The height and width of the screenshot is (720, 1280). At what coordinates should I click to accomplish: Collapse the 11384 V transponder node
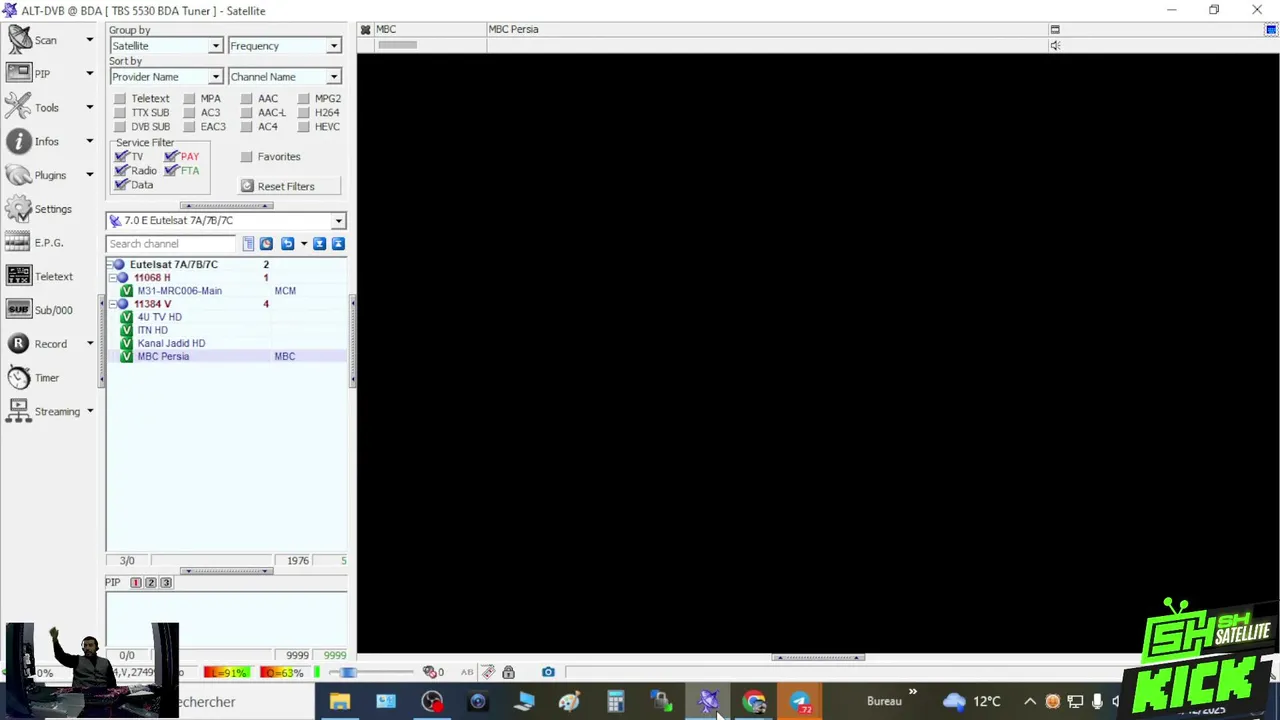113,304
